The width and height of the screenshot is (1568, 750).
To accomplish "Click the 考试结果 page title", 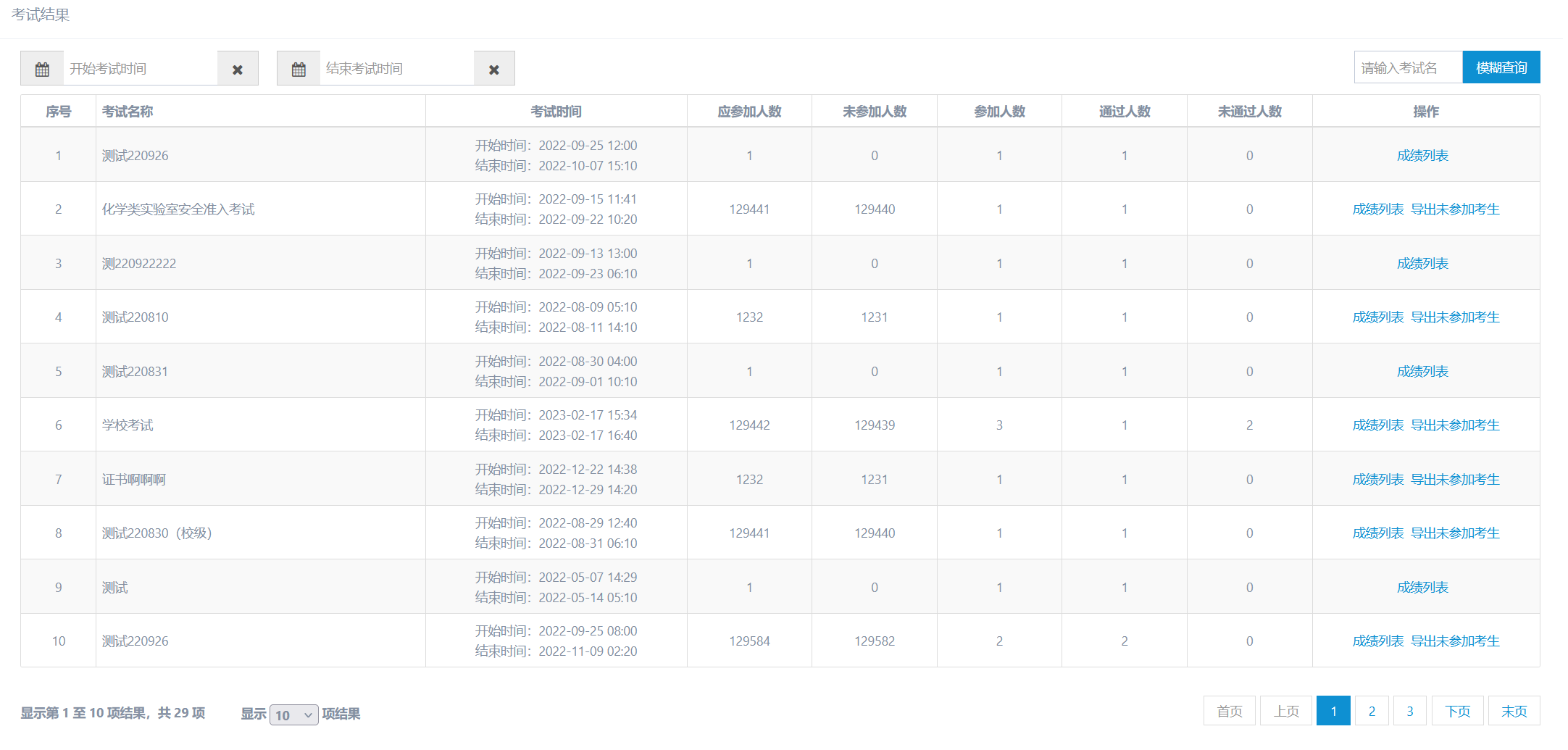I will point(41,14).
